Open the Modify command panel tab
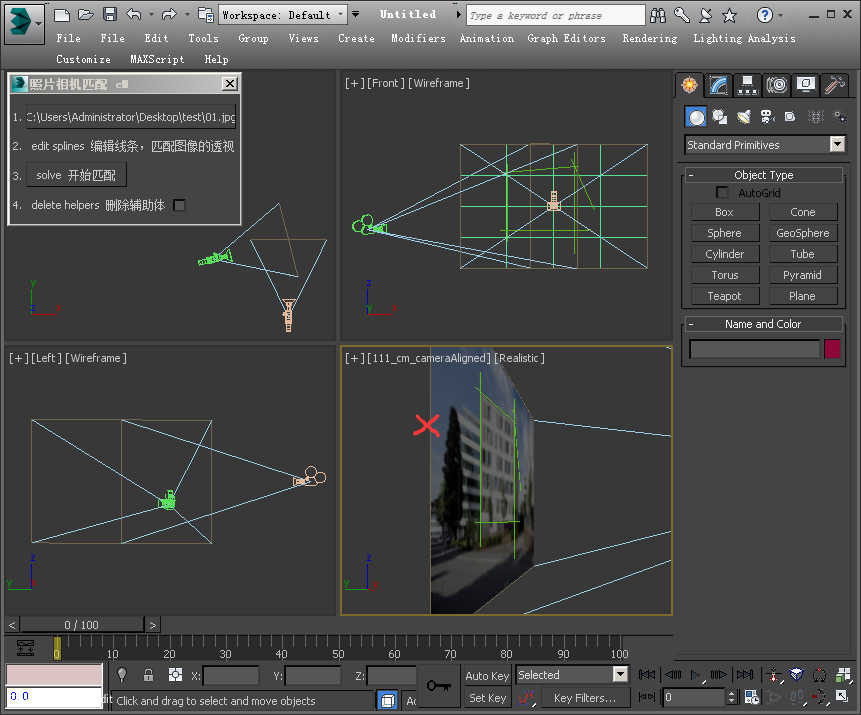The width and height of the screenshot is (861, 715). (x=718, y=85)
